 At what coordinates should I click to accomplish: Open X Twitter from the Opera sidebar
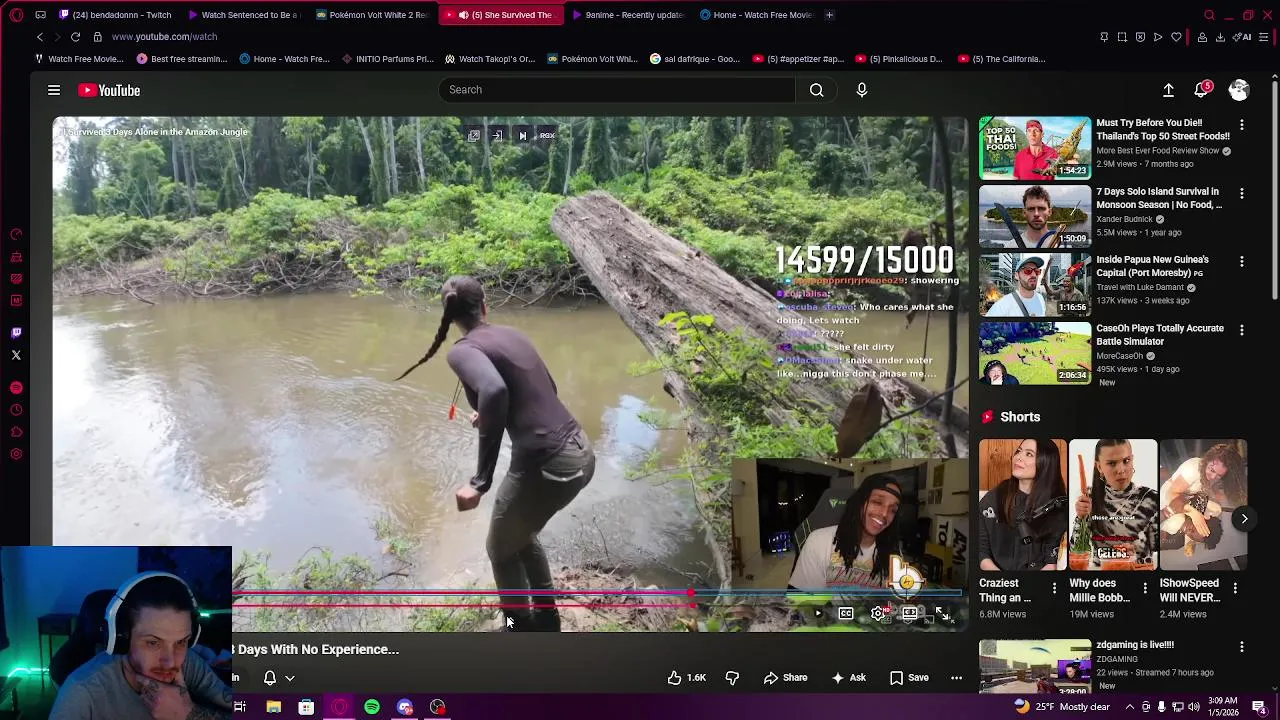click(16, 355)
